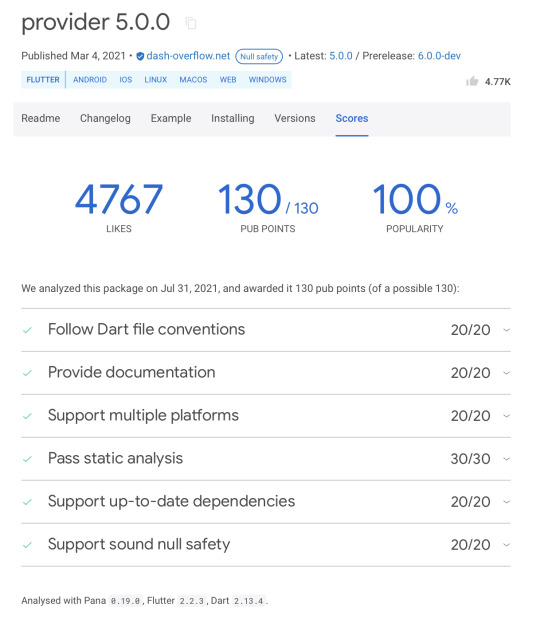
Task: Open the Example tab
Action: point(171,118)
